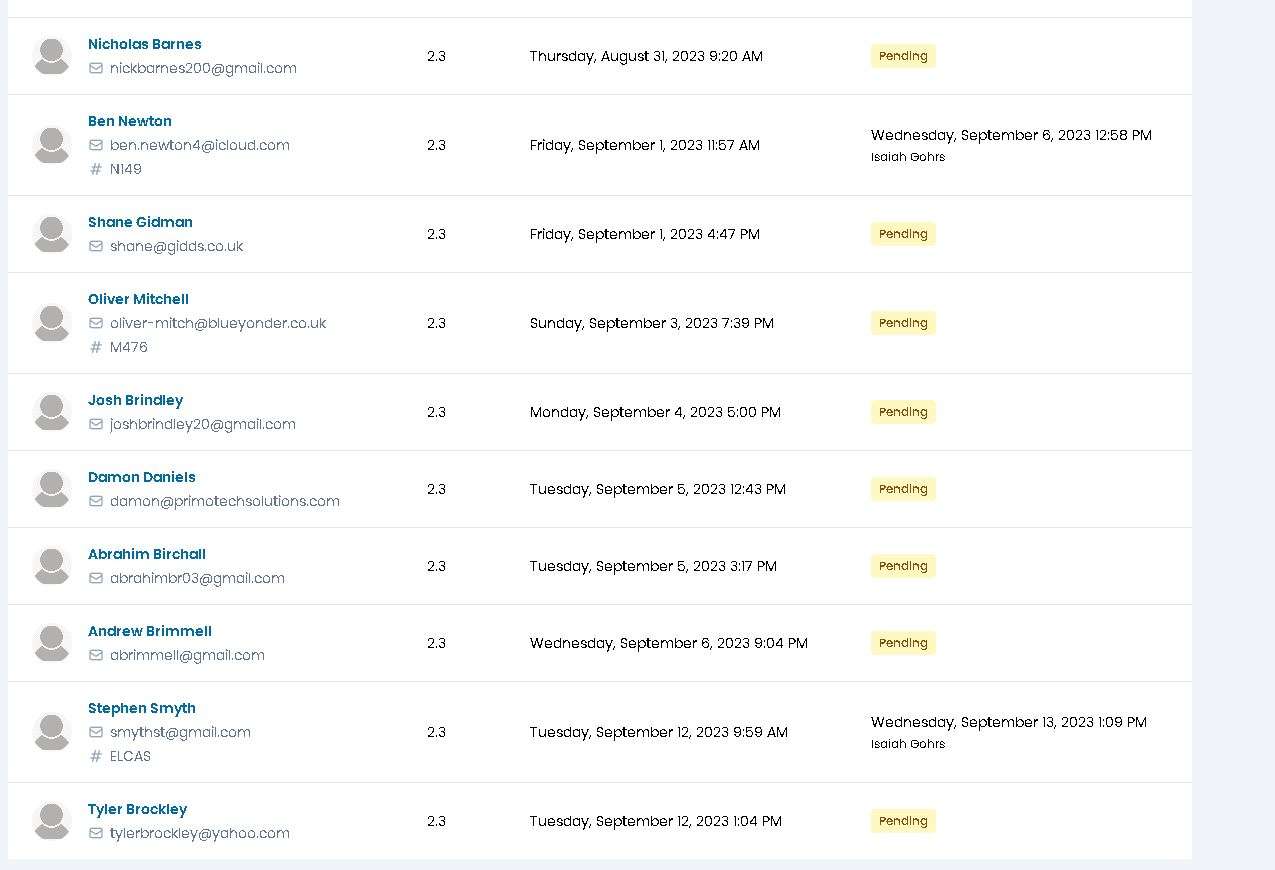The height and width of the screenshot is (870, 1275).
Task: Click Tyler Brockley's avatar image
Action: pos(51,821)
